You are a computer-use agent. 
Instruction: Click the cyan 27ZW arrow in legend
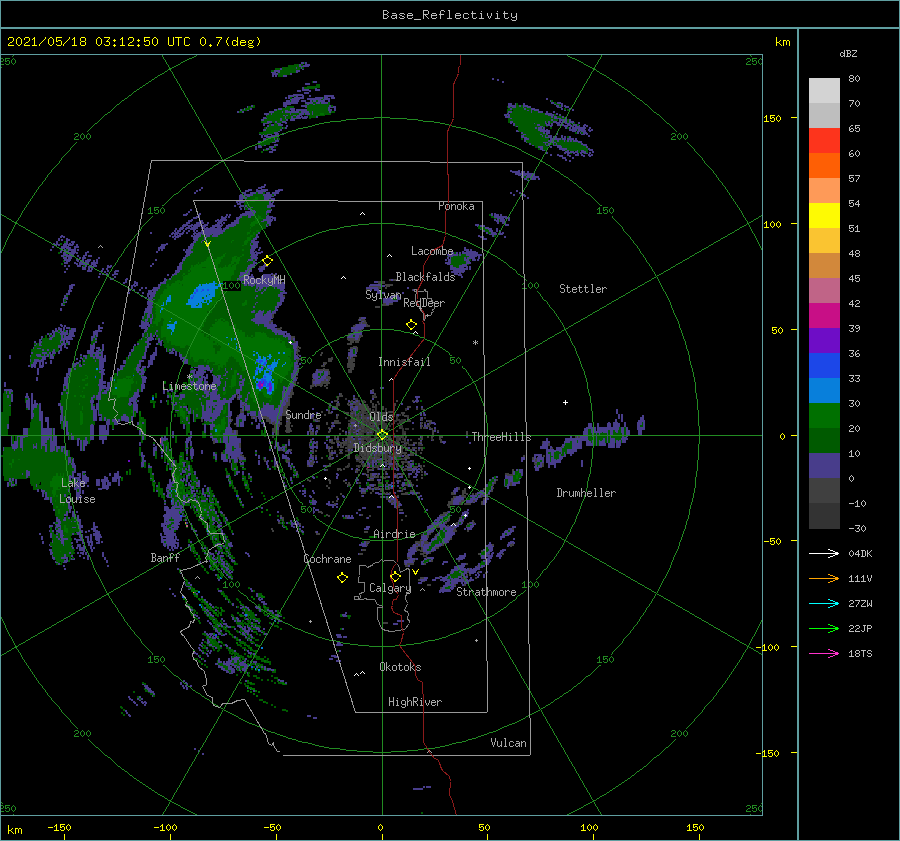pos(824,603)
